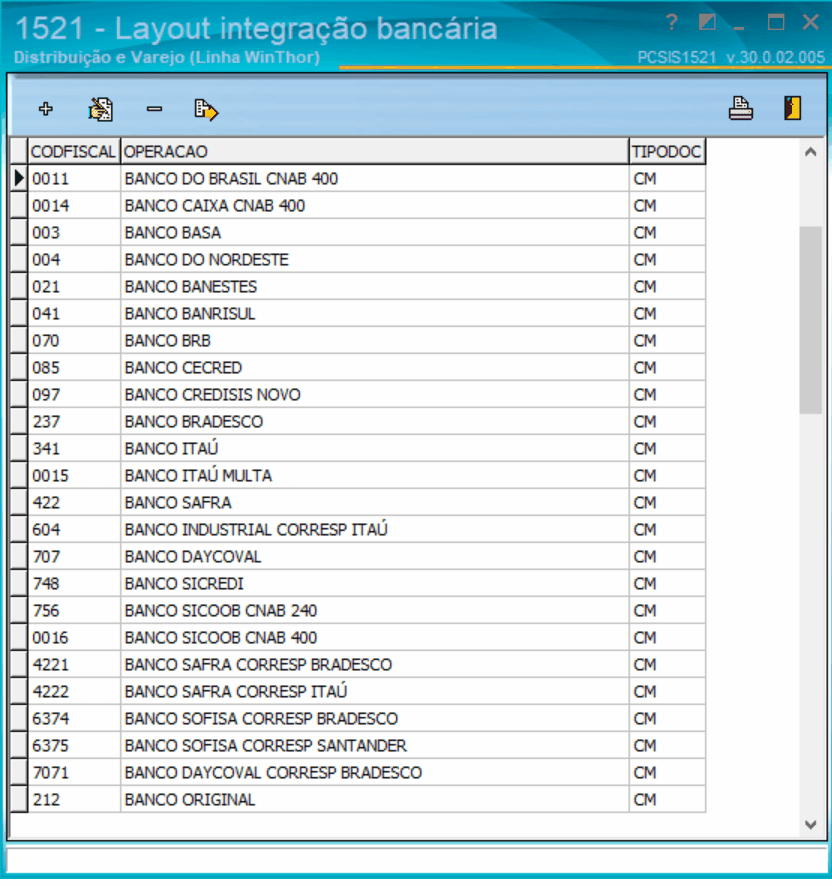The image size is (832, 886).
Task: Click the export document arrow icon
Action: pyautogui.click(x=206, y=110)
